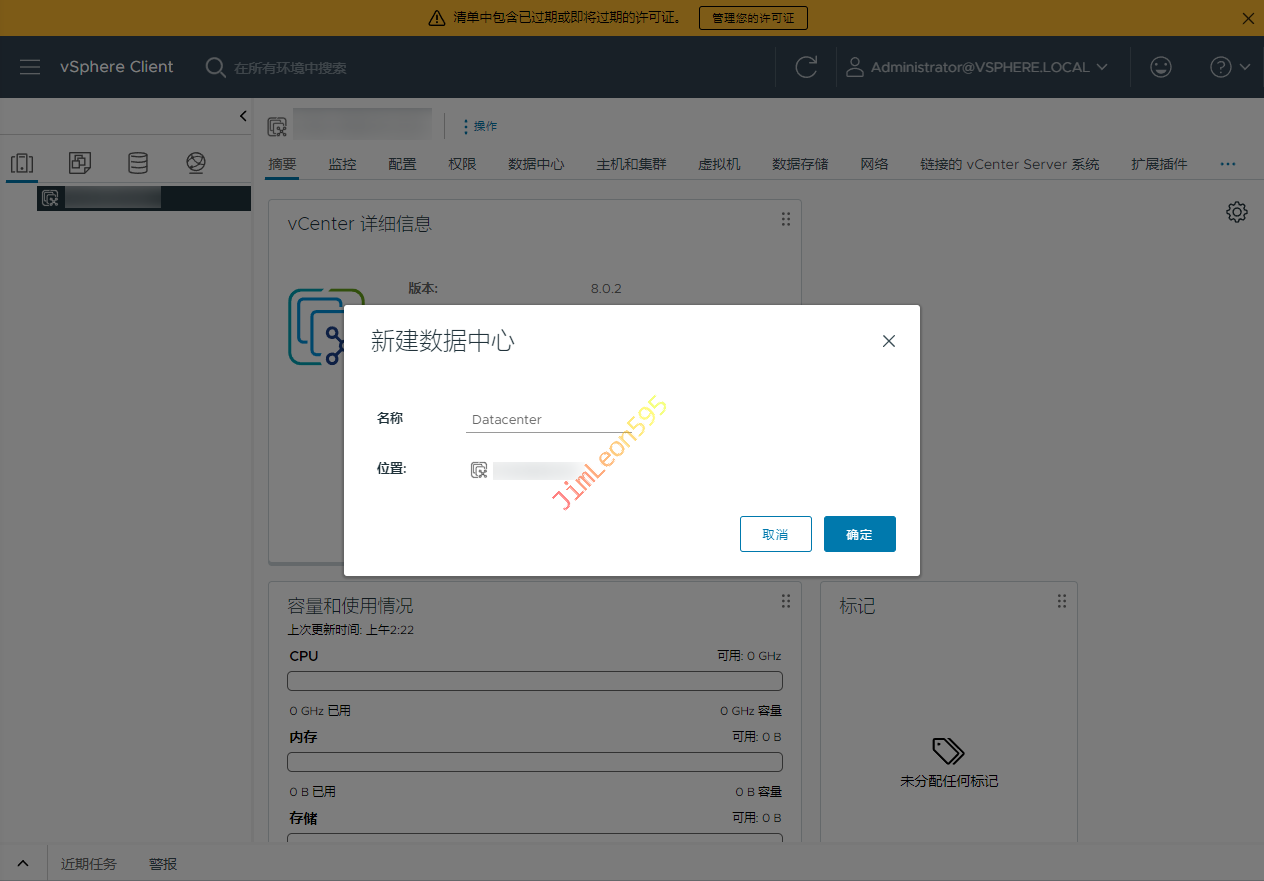Select the Networking inventory icon
This screenshot has height=881, width=1264.
[196, 163]
